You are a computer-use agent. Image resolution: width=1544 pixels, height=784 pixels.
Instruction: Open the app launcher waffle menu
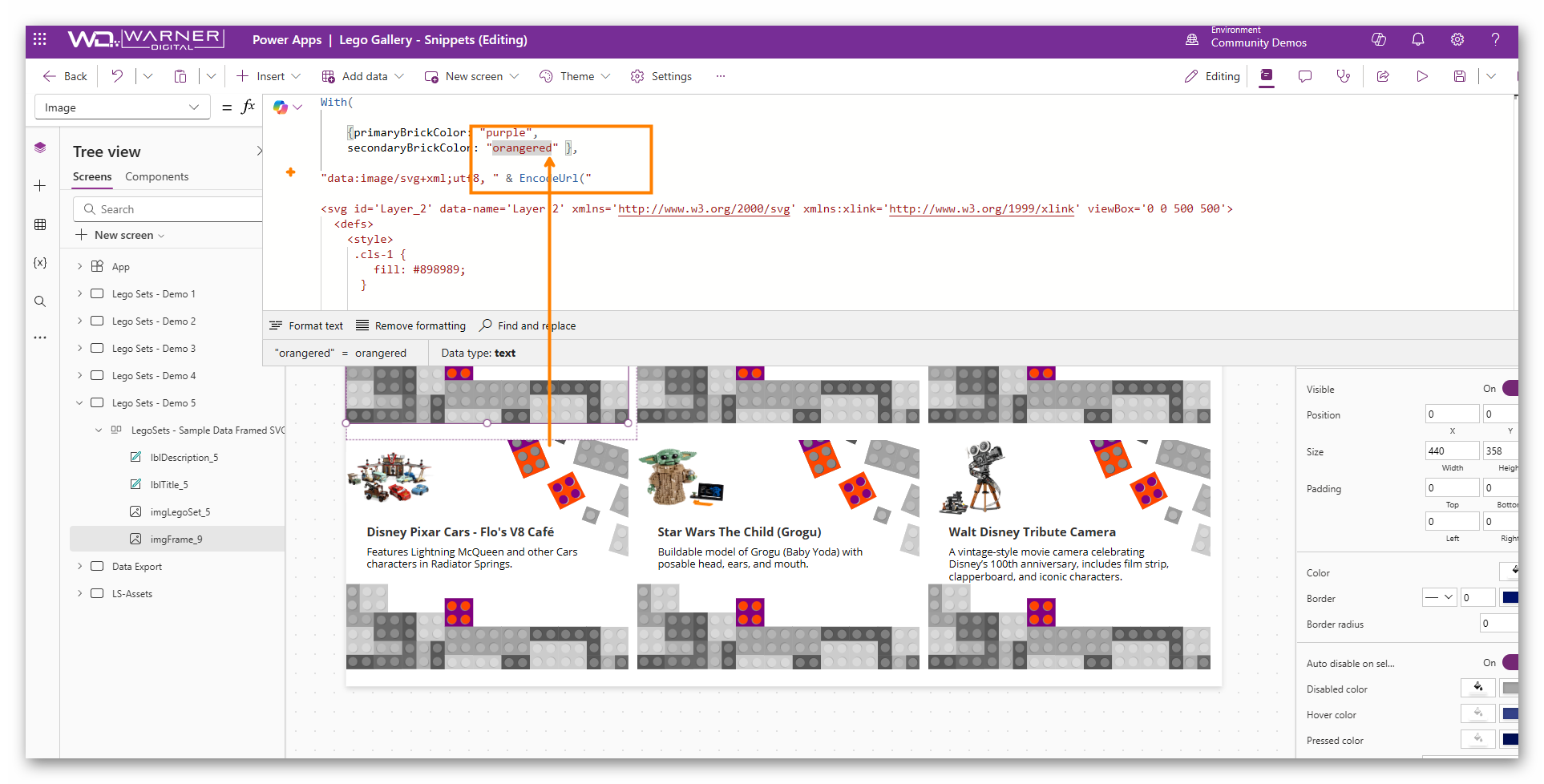[40, 39]
